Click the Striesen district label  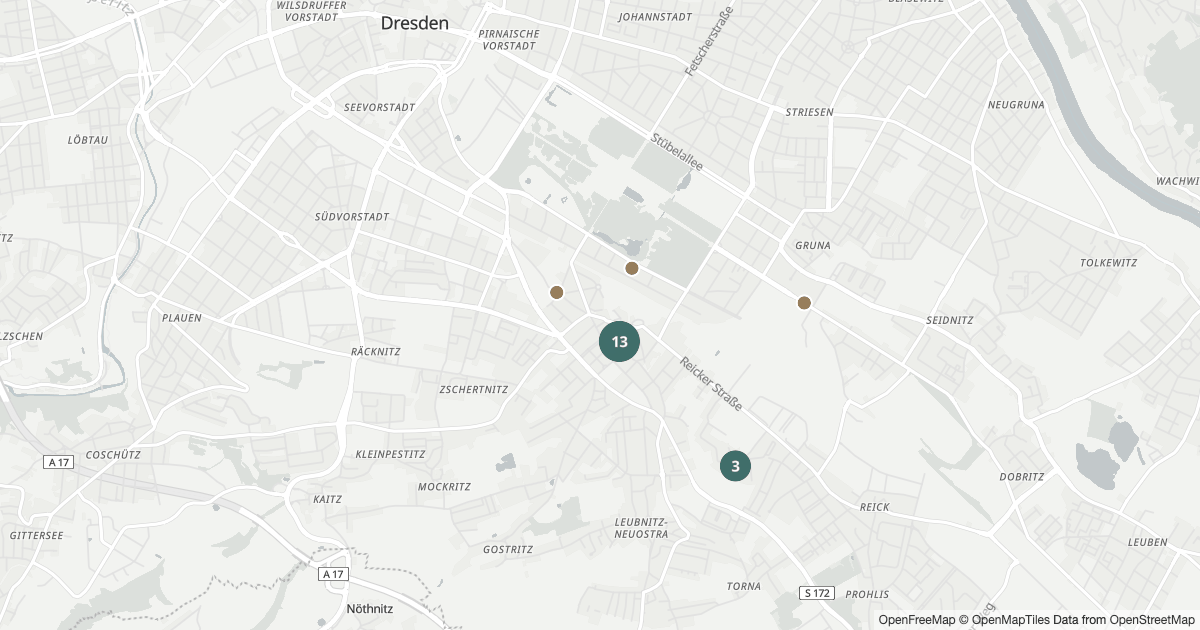pos(809,112)
